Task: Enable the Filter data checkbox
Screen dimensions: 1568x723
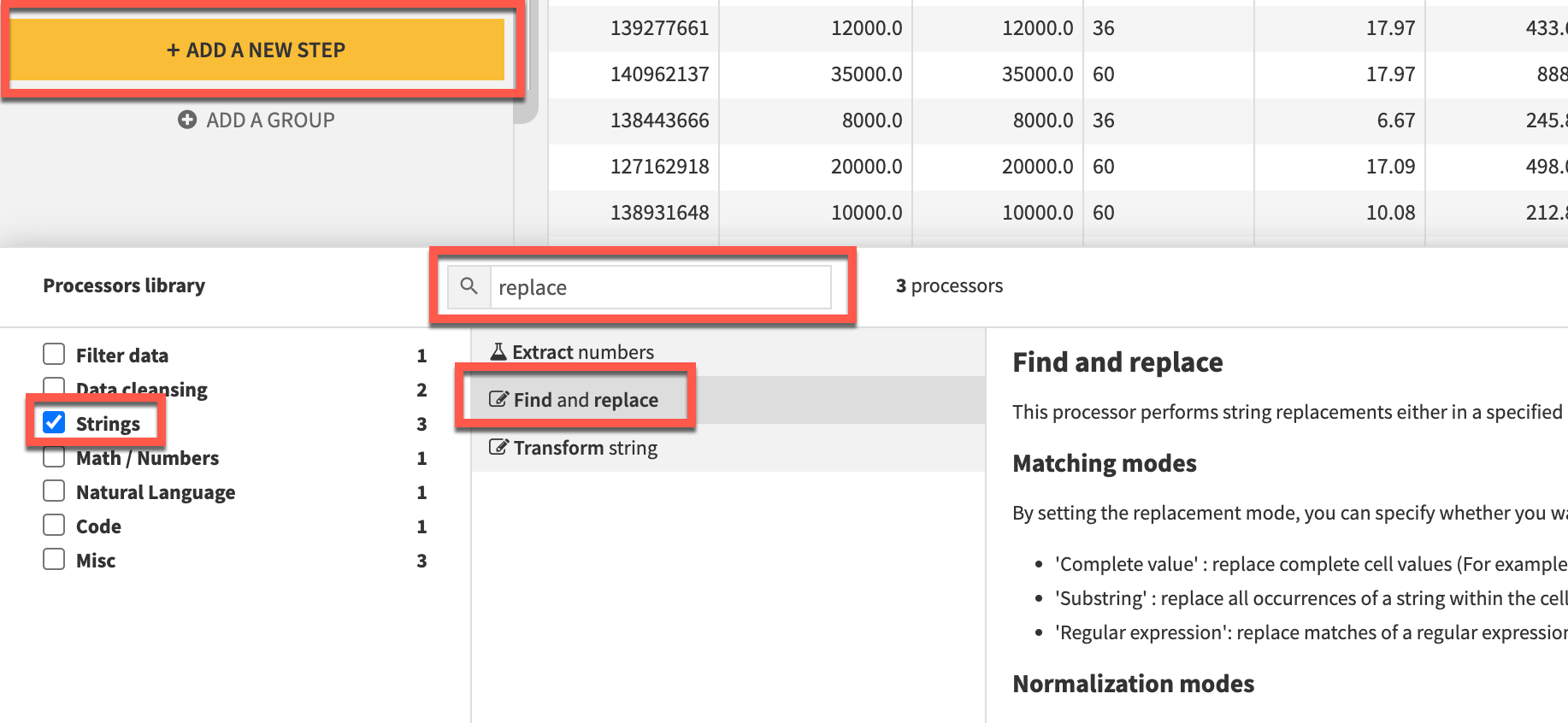Action: [x=54, y=355]
